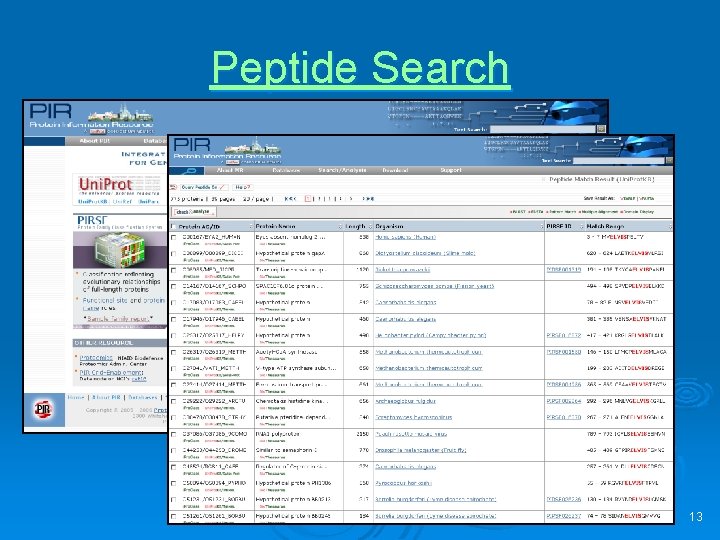Screen dimensions: 720x540
Task: Check the box for the EYA2_HUMAN row
Action: [174, 237]
